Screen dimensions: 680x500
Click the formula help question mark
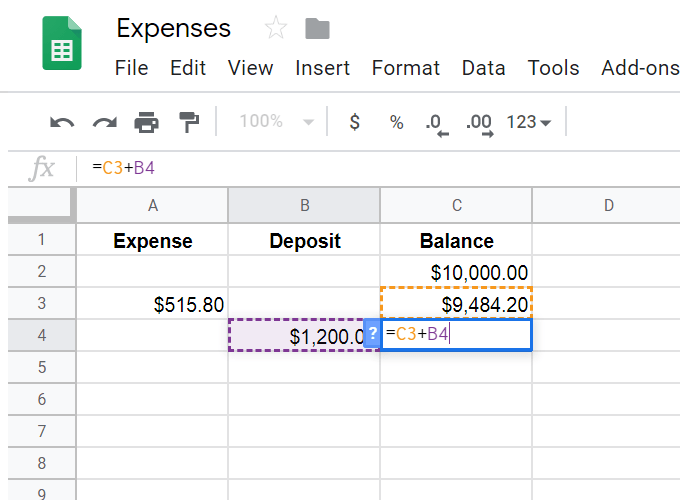point(372,335)
